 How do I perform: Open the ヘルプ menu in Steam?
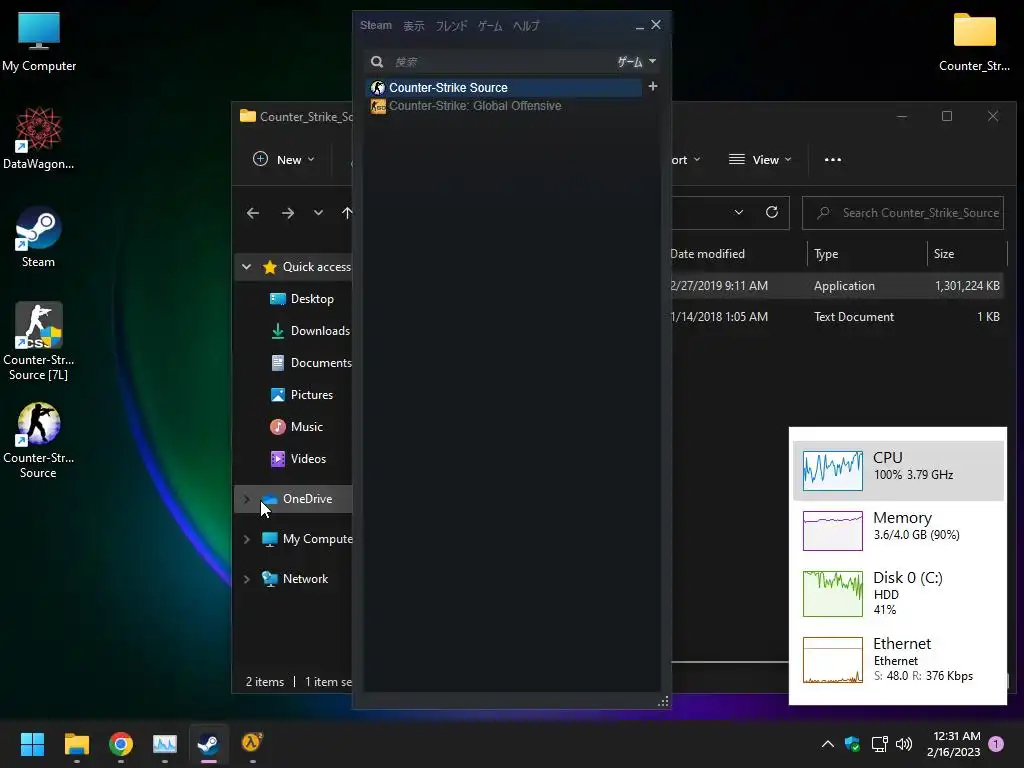tap(526, 25)
